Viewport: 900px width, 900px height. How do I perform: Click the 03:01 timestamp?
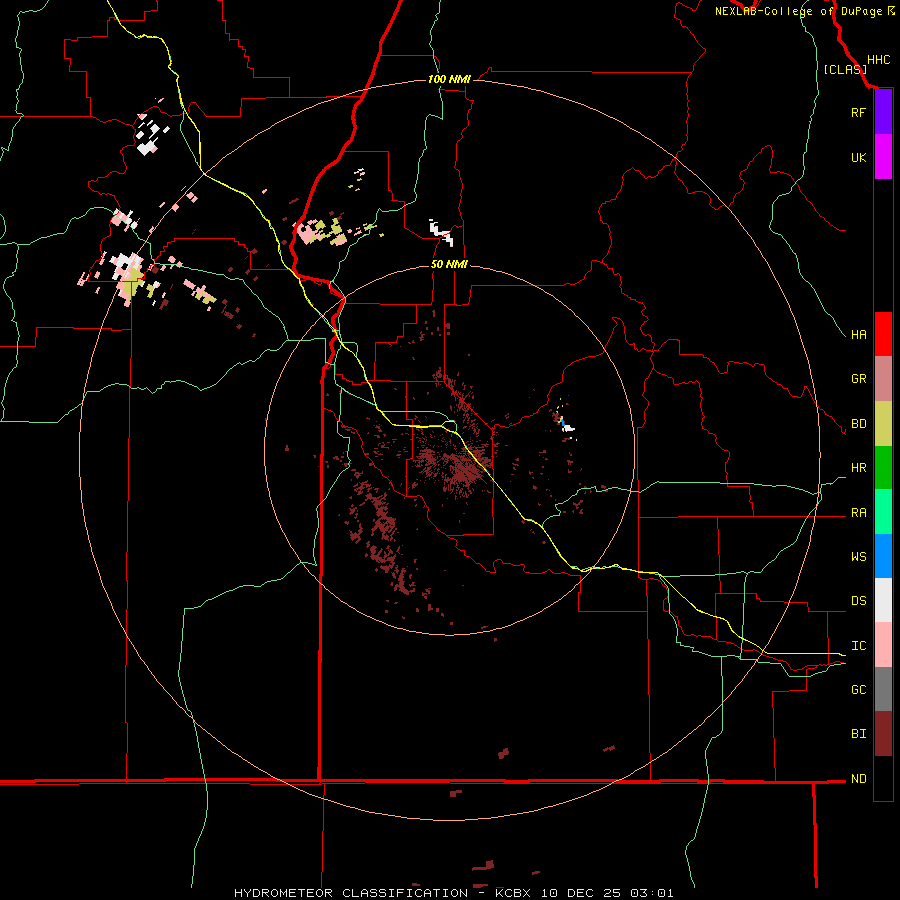651,893
